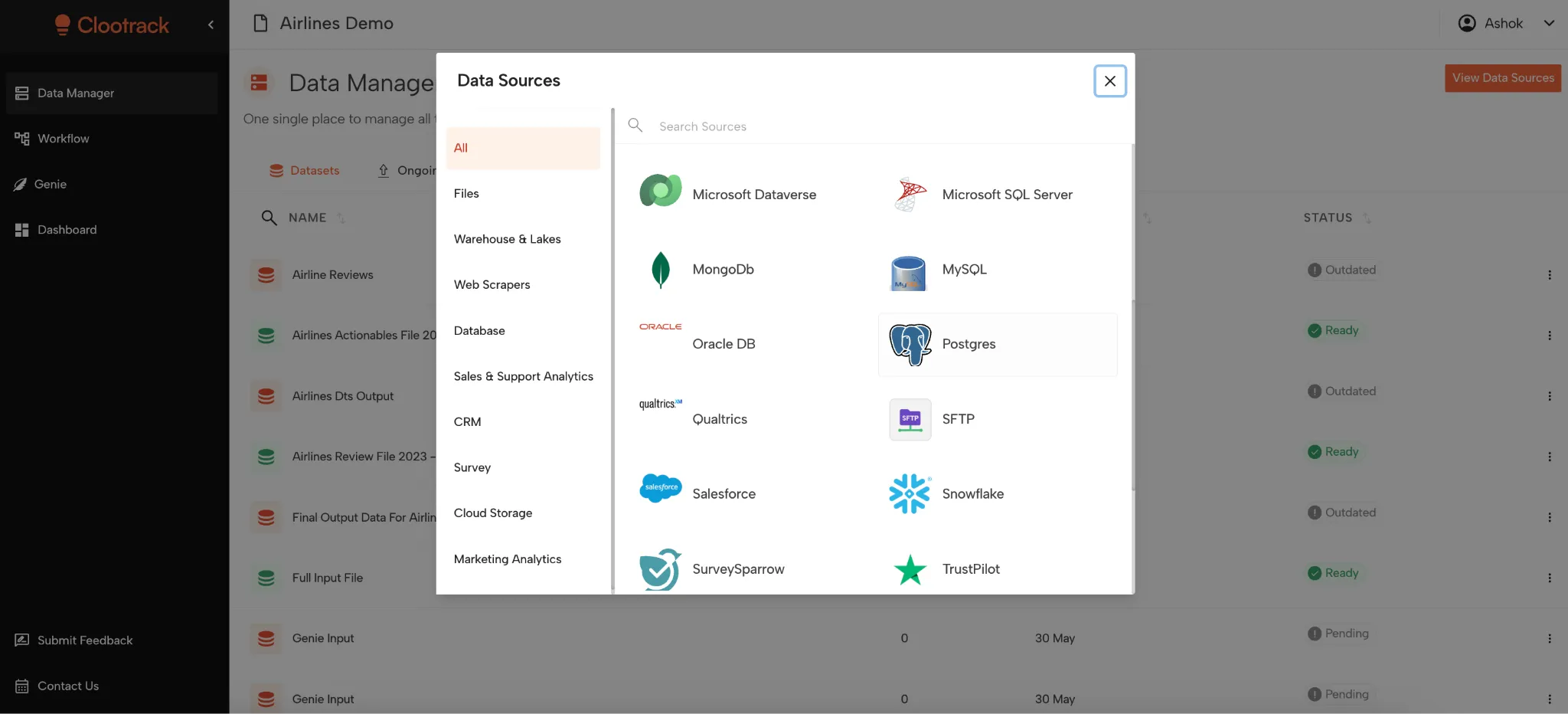Select the Survey category
The height and width of the screenshot is (714, 1568).
tap(523, 467)
